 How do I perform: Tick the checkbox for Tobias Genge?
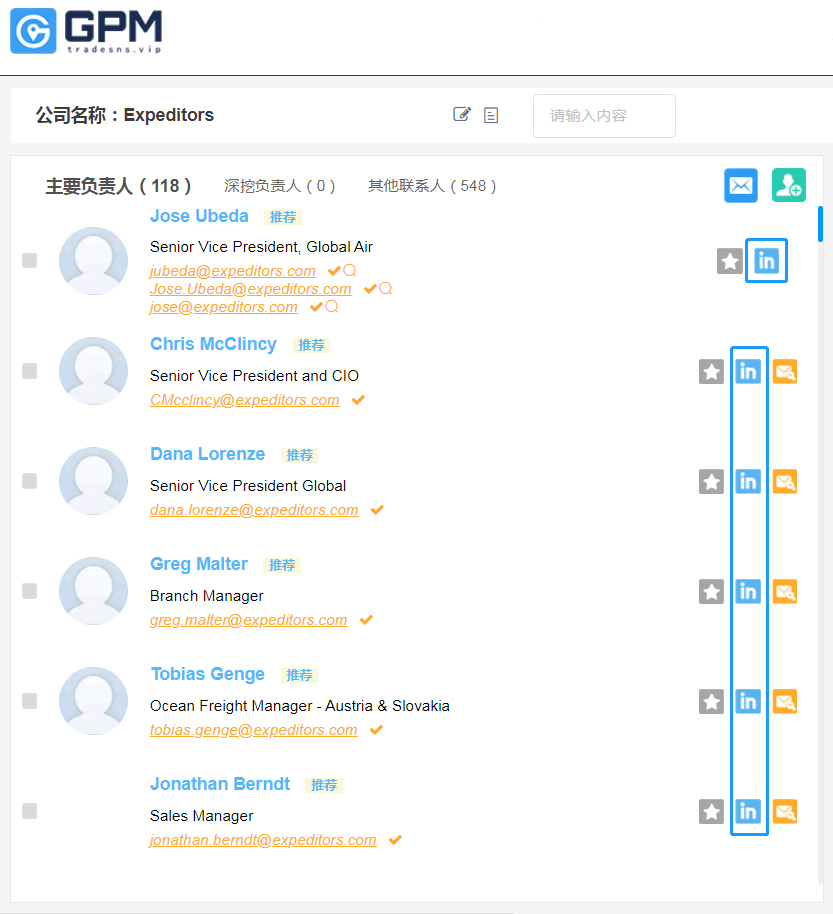point(29,701)
